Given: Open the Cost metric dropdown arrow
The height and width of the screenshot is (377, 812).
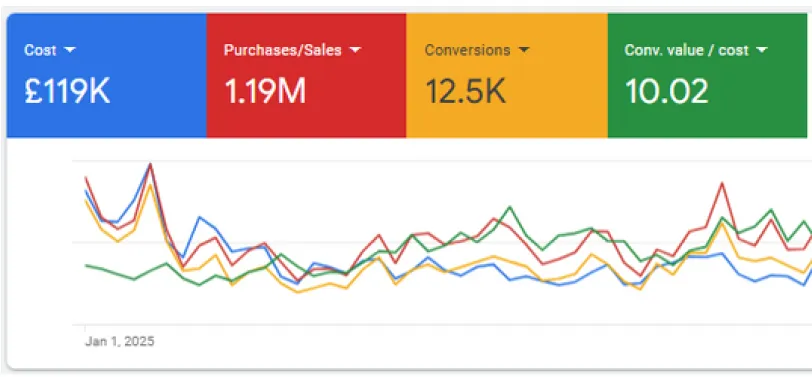Looking at the screenshot, I should click(x=70, y=50).
